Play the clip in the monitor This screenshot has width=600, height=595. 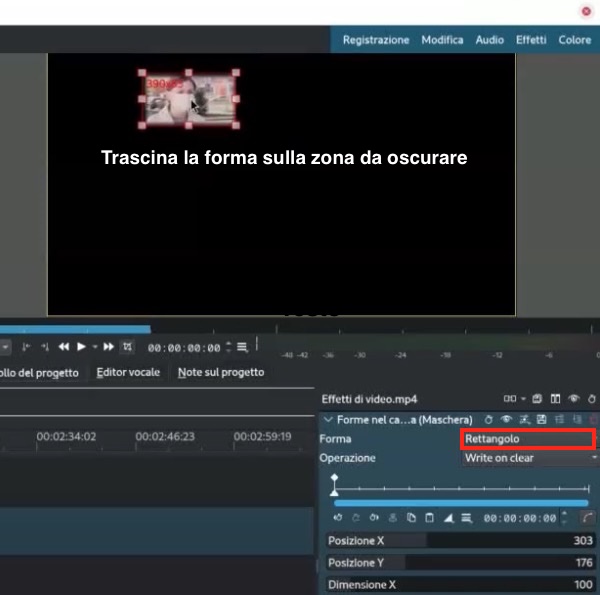pyautogui.click(x=81, y=347)
